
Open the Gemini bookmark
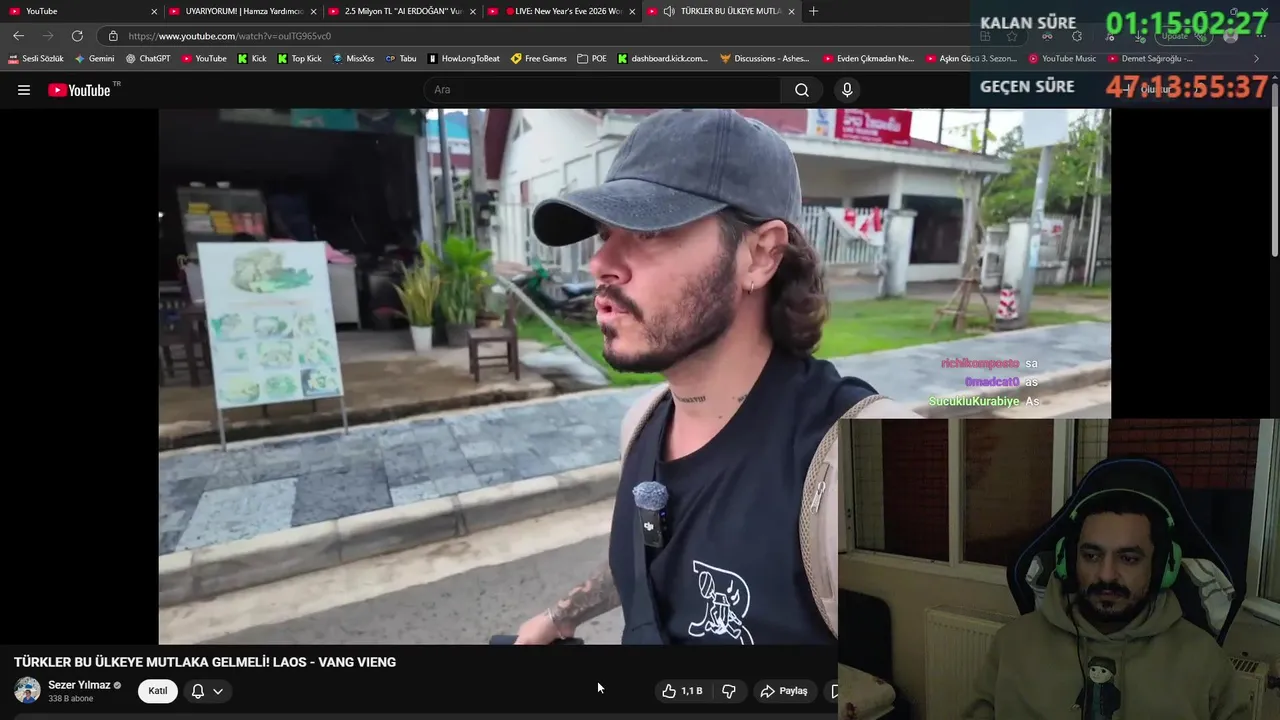click(x=94, y=59)
